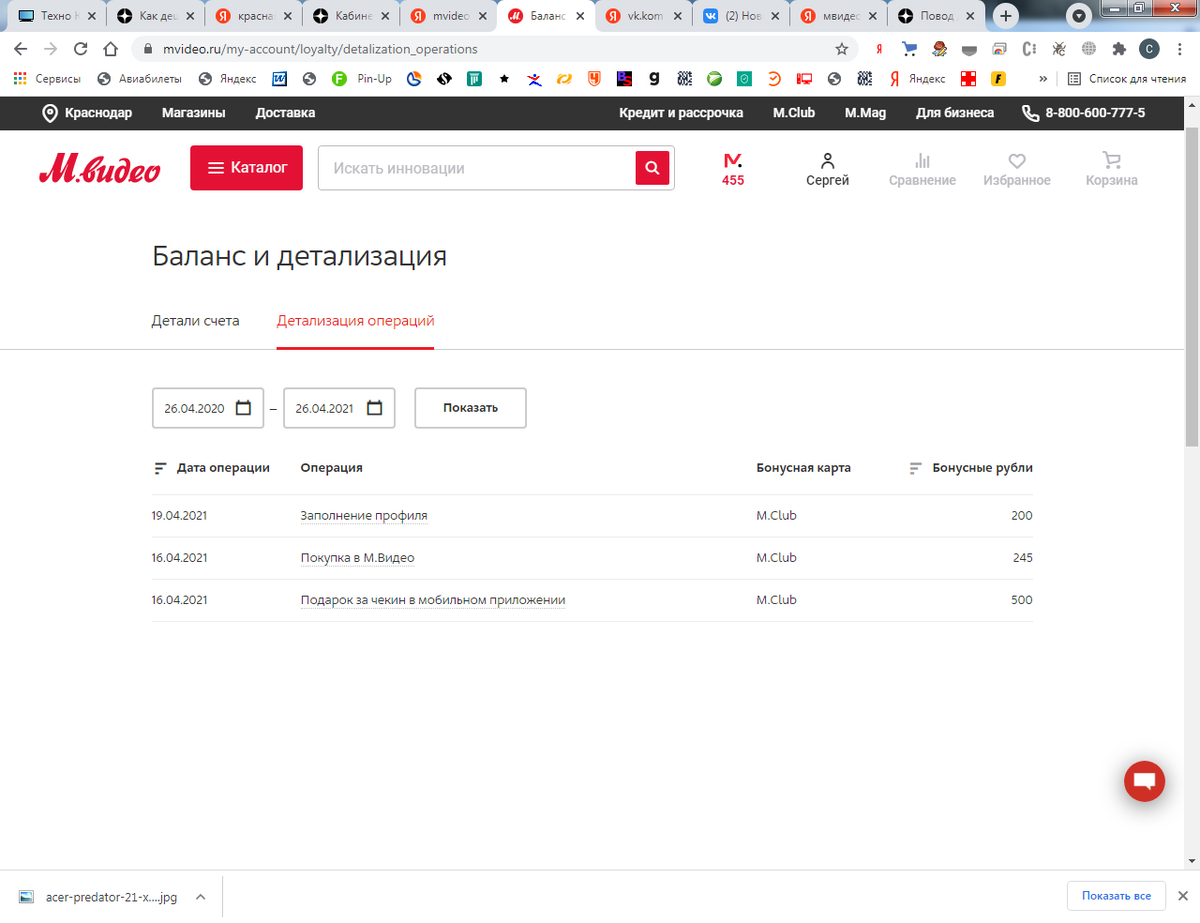Open Chrome menu three dots
1200x923 pixels.
tap(1178, 49)
